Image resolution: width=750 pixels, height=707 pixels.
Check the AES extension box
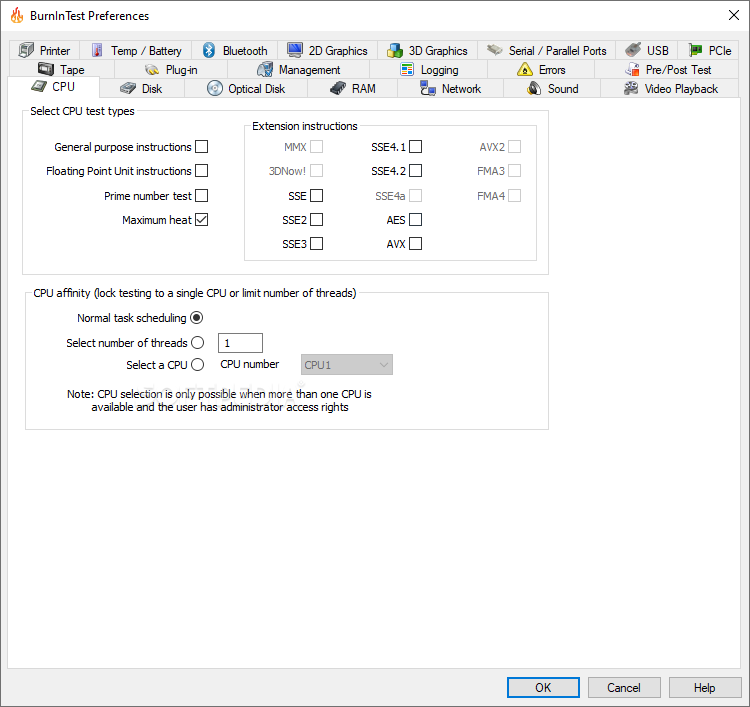(416, 219)
